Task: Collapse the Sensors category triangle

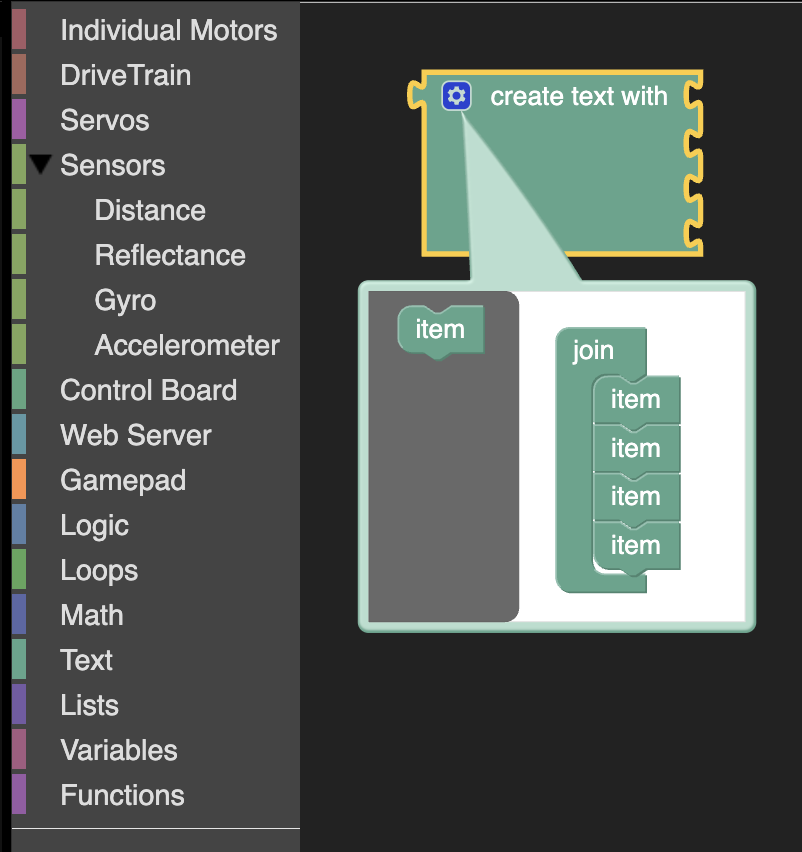Action: [x=41, y=165]
